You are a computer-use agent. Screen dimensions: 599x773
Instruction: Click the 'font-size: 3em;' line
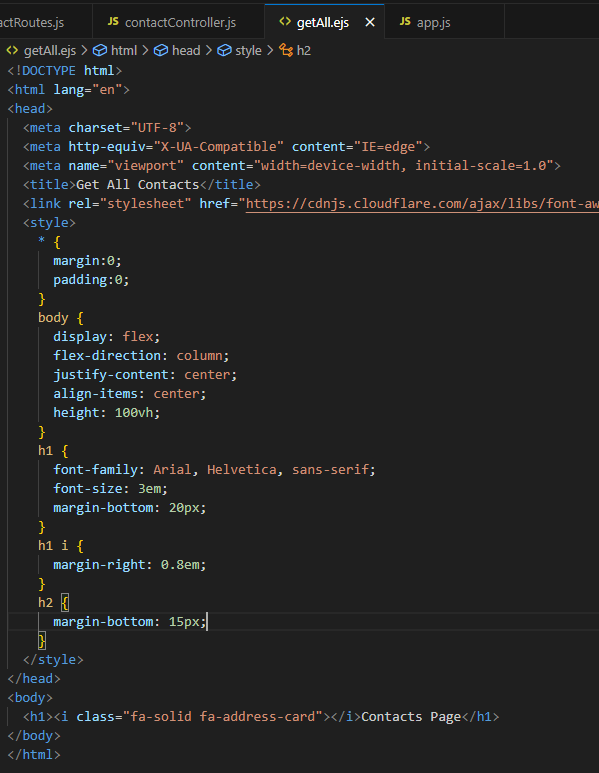(x=110, y=489)
